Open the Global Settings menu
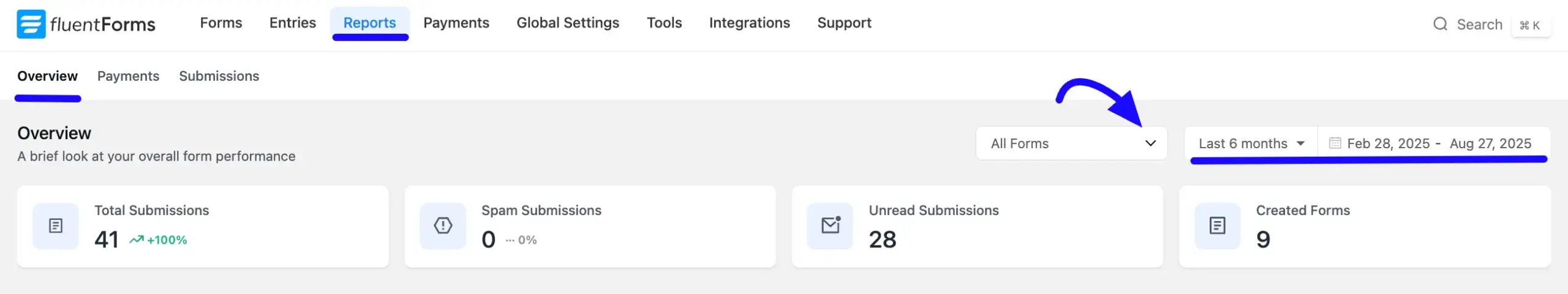The height and width of the screenshot is (294, 1568). click(568, 23)
